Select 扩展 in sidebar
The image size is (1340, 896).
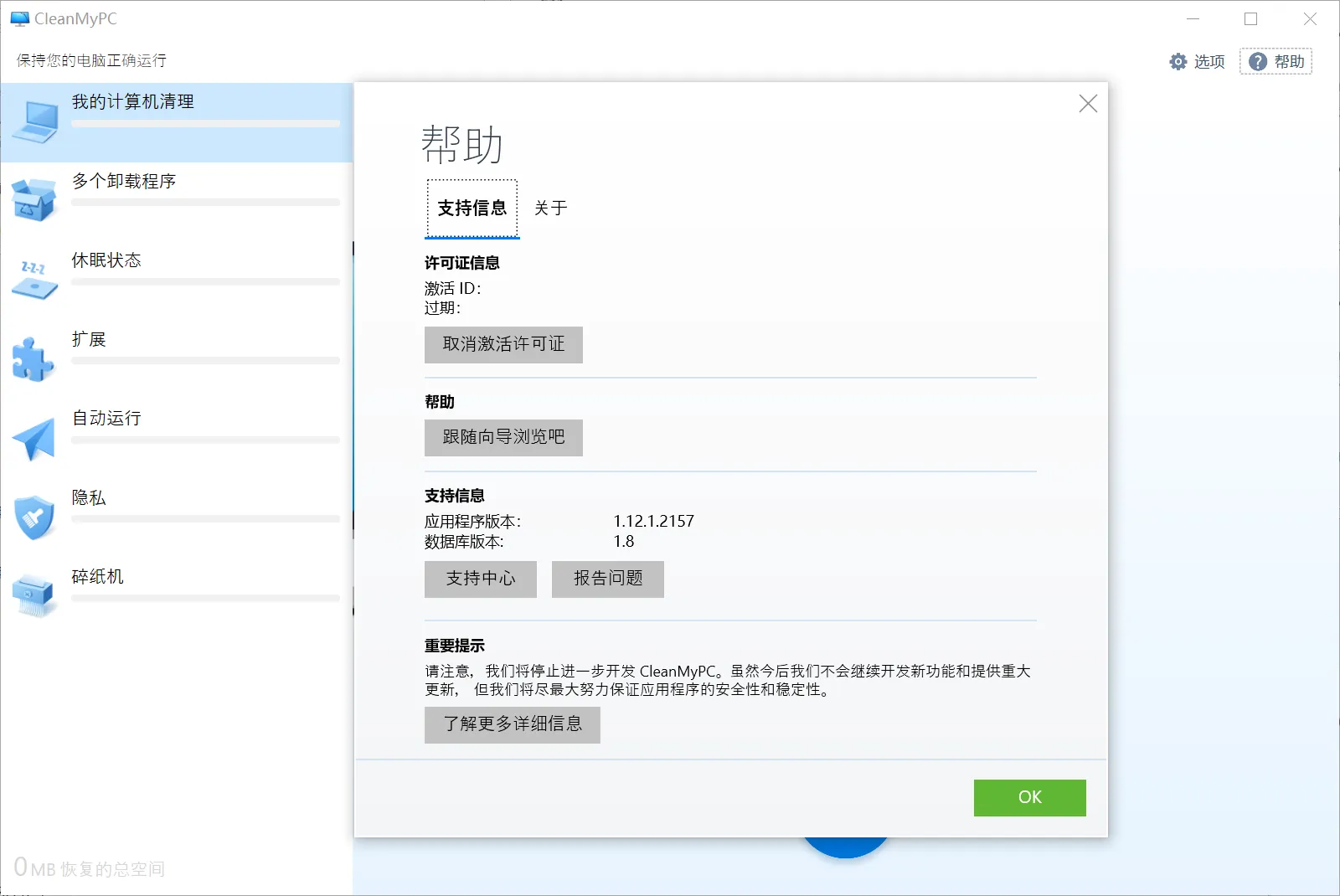coord(177,359)
